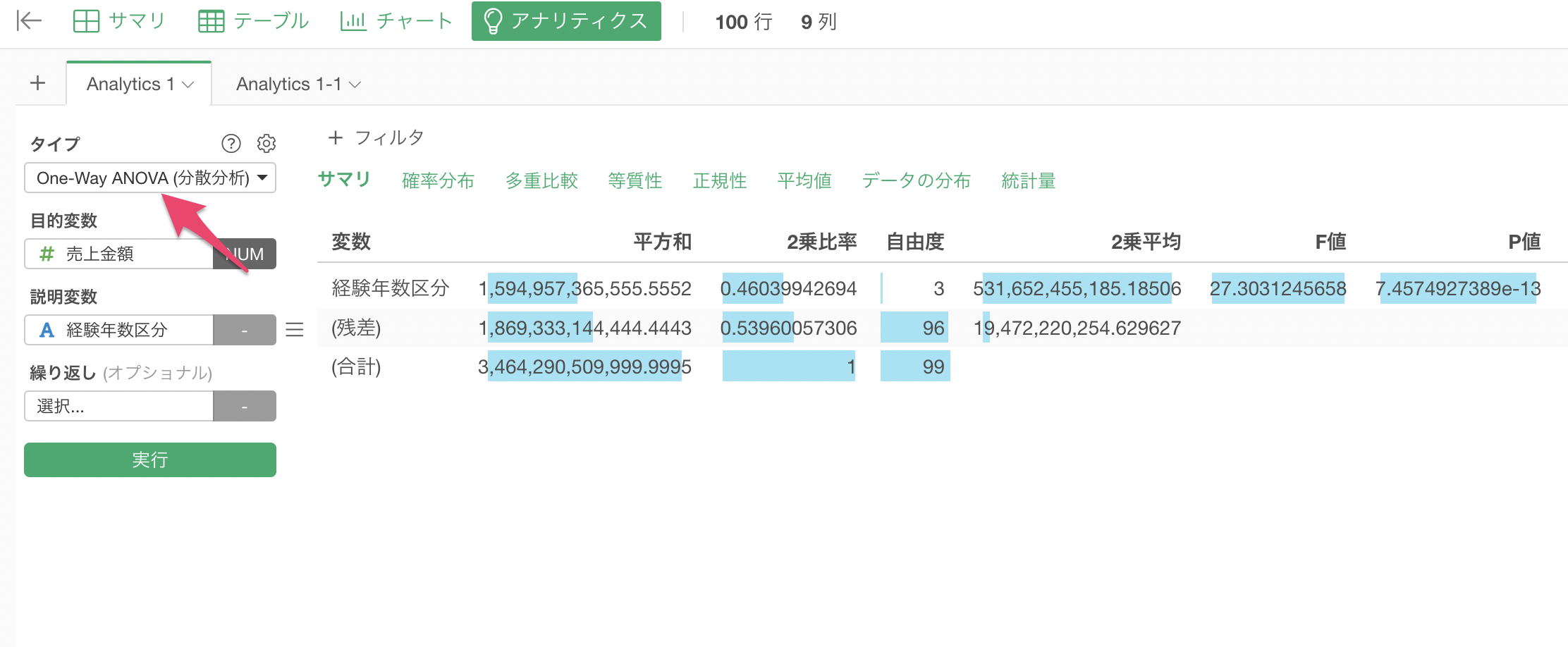Click the collapse sidebar arrow icon
The width and height of the screenshot is (1568, 647).
pos(29,21)
